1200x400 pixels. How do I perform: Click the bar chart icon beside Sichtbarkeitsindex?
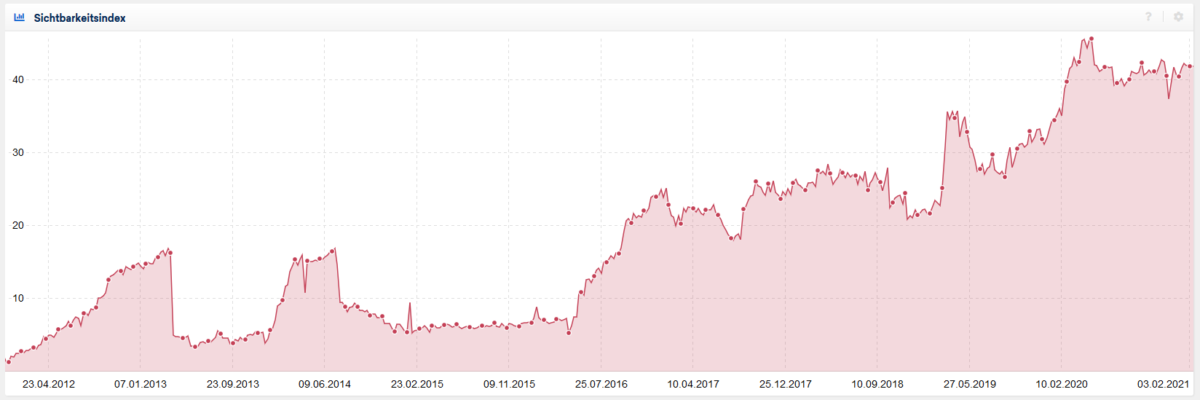pos(19,18)
